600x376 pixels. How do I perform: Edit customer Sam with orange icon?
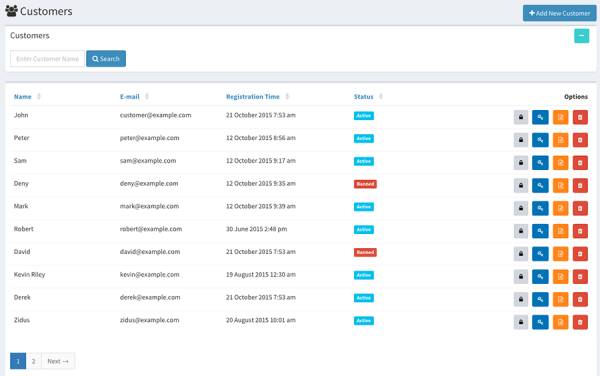561,163
